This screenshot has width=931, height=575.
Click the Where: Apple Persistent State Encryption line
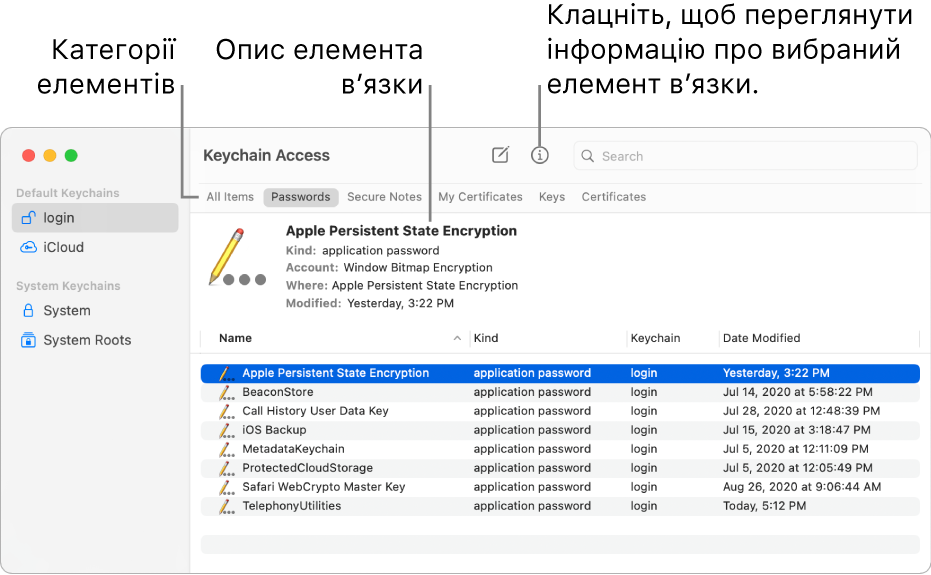[402, 286]
